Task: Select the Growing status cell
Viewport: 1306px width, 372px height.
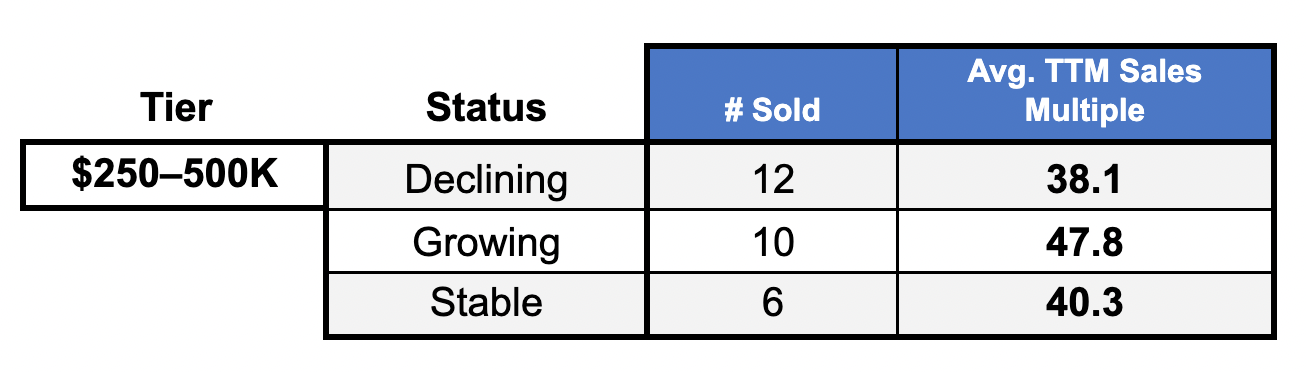Action: (486, 242)
